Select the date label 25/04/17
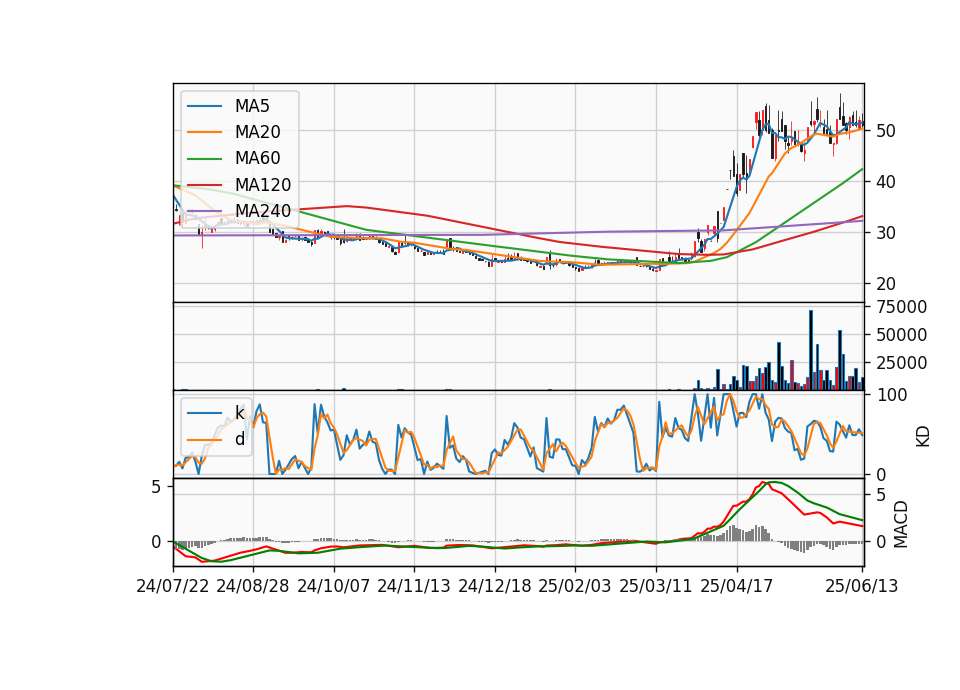The height and width of the screenshot is (690, 960). [737, 586]
